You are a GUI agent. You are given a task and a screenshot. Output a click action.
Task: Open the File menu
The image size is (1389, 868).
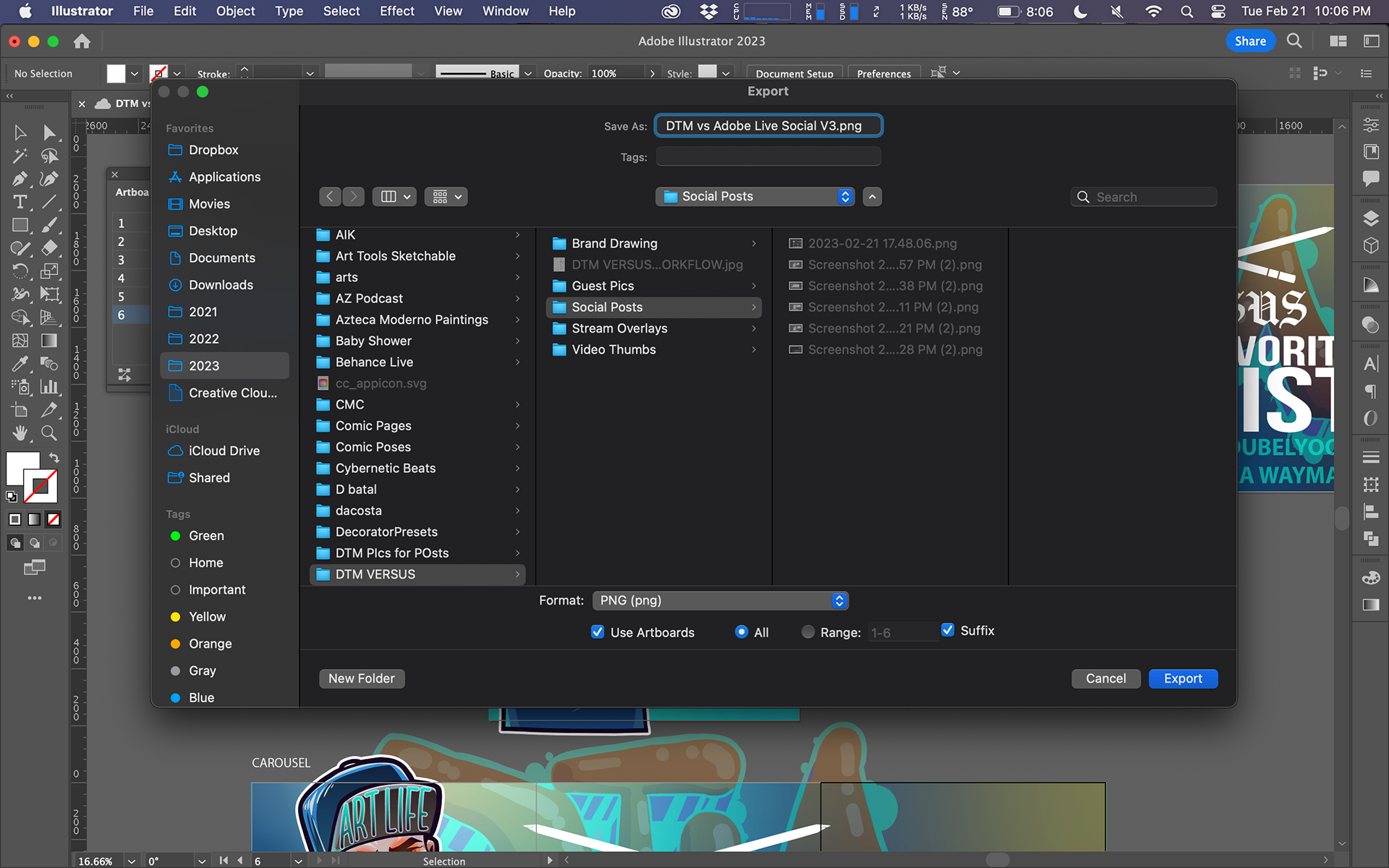[143, 11]
